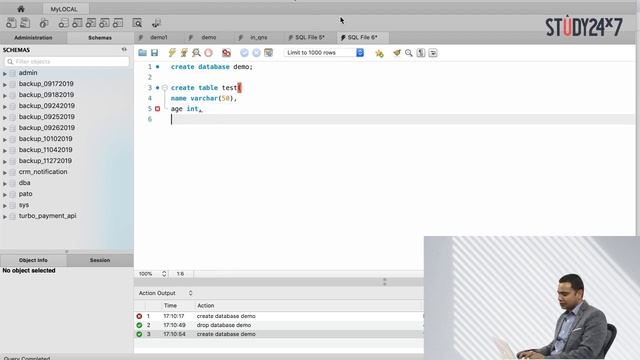Select the turbo_payment_api schema
Image resolution: width=640 pixels, height=360 pixels.
pyautogui.click(x=47, y=216)
